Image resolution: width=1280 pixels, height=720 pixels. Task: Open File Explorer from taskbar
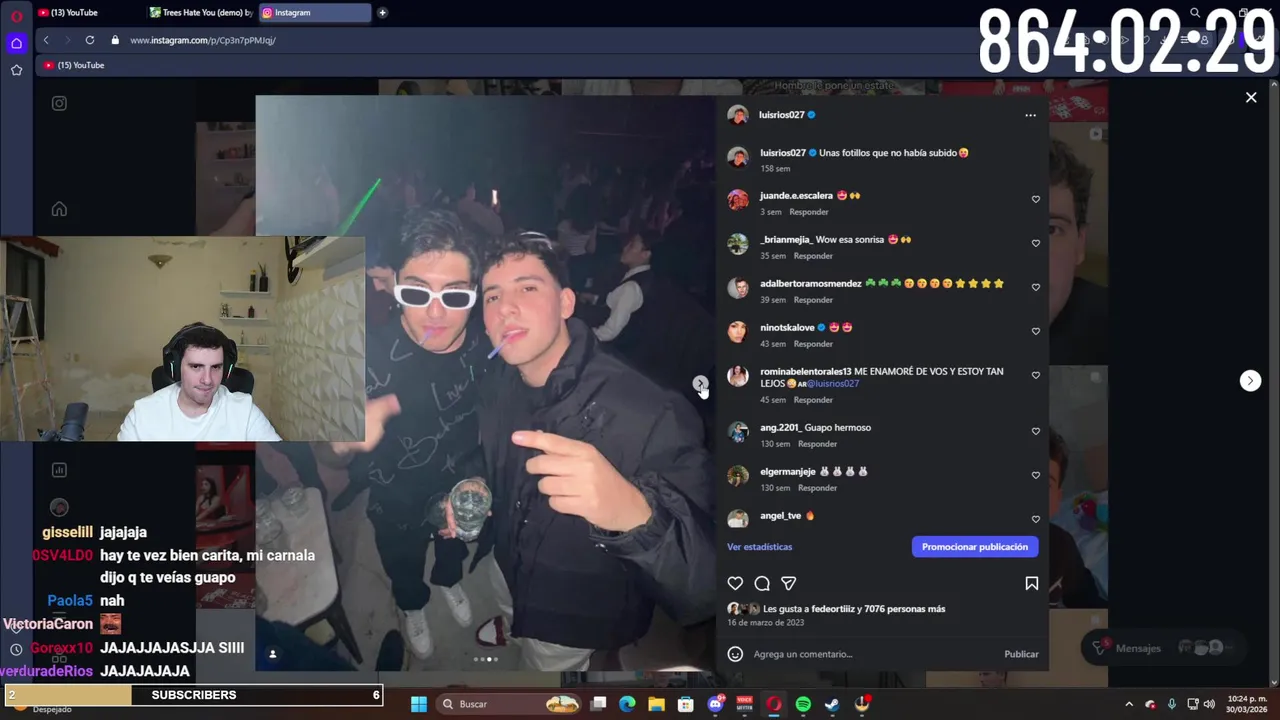656,704
